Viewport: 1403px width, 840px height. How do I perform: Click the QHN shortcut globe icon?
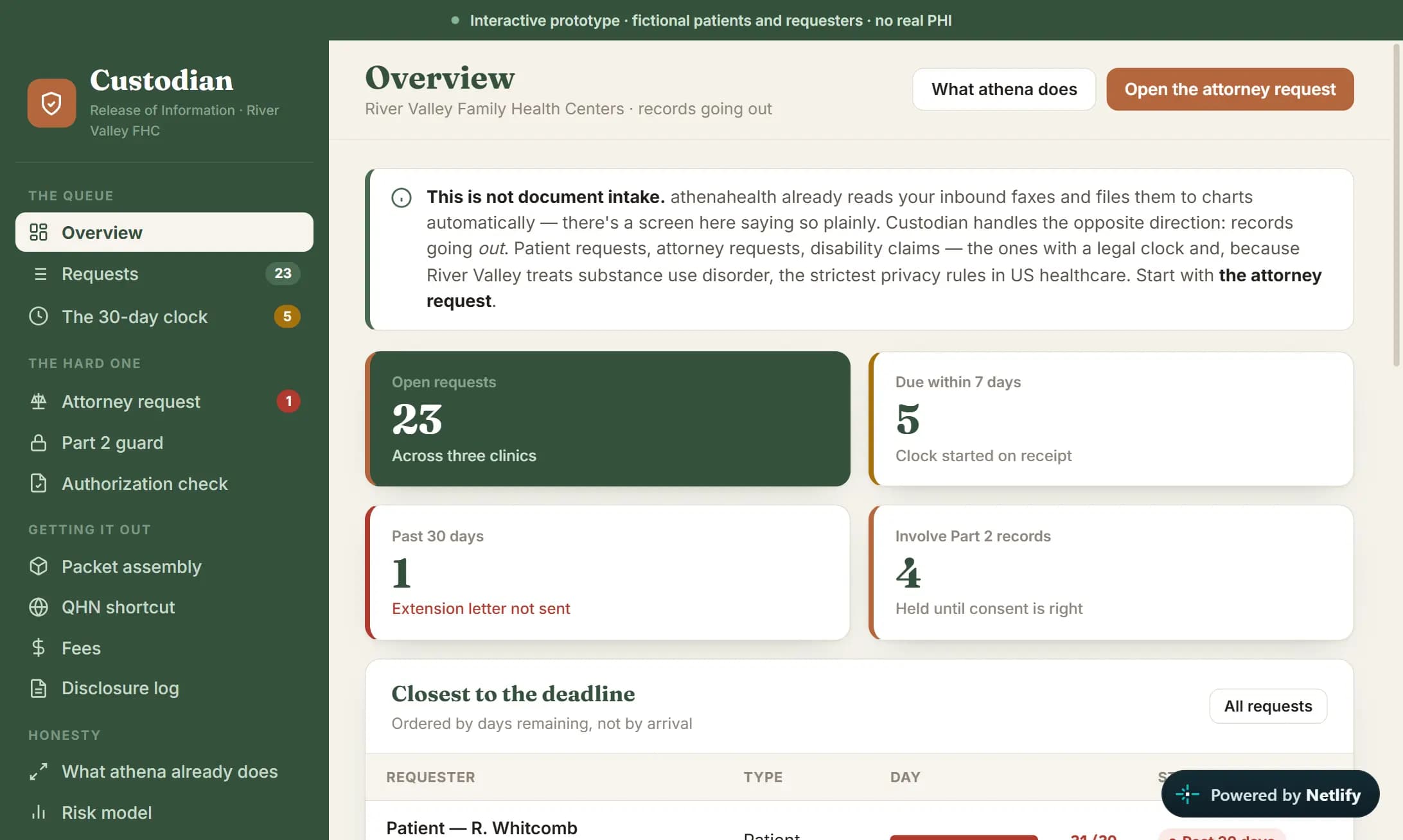[39, 607]
